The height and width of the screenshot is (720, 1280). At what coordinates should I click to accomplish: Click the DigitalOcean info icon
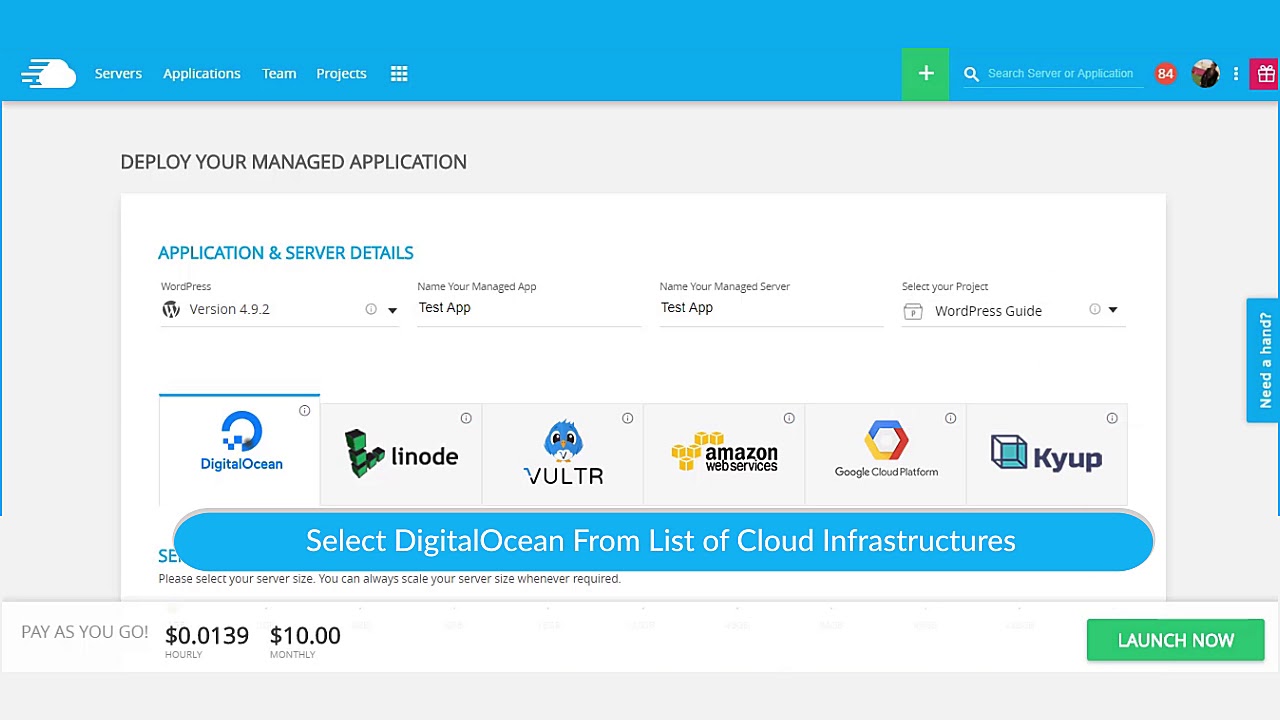pyautogui.click(x=304, y=410)
